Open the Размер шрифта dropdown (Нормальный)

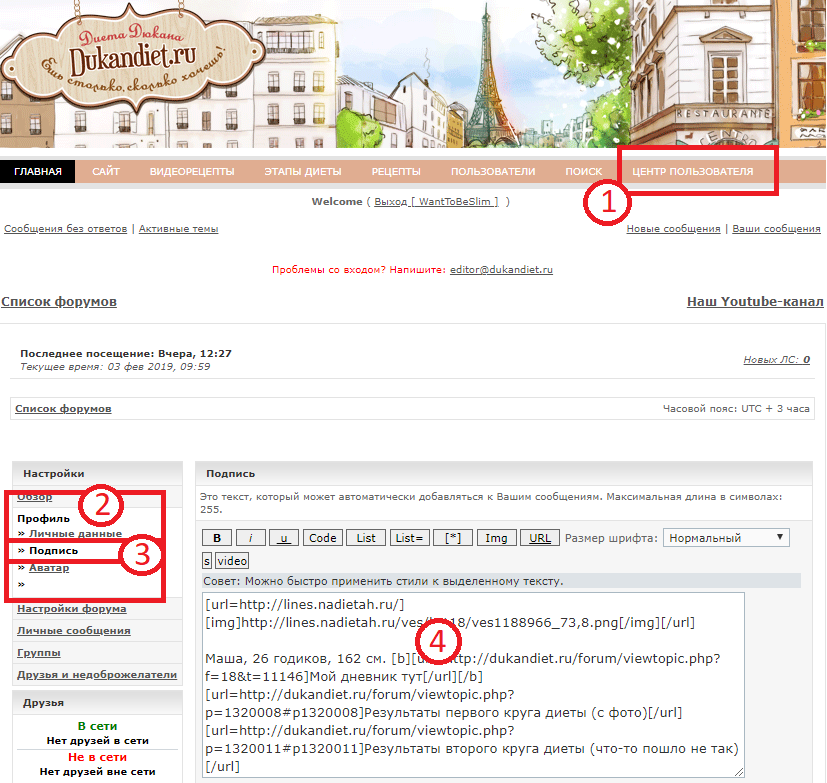coord(726,538)
